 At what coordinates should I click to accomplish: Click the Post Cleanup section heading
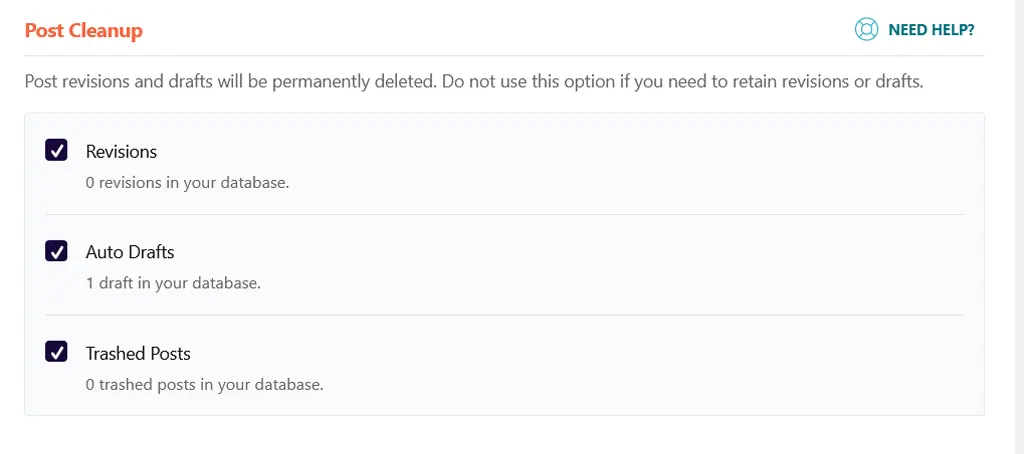coord(84,31)
